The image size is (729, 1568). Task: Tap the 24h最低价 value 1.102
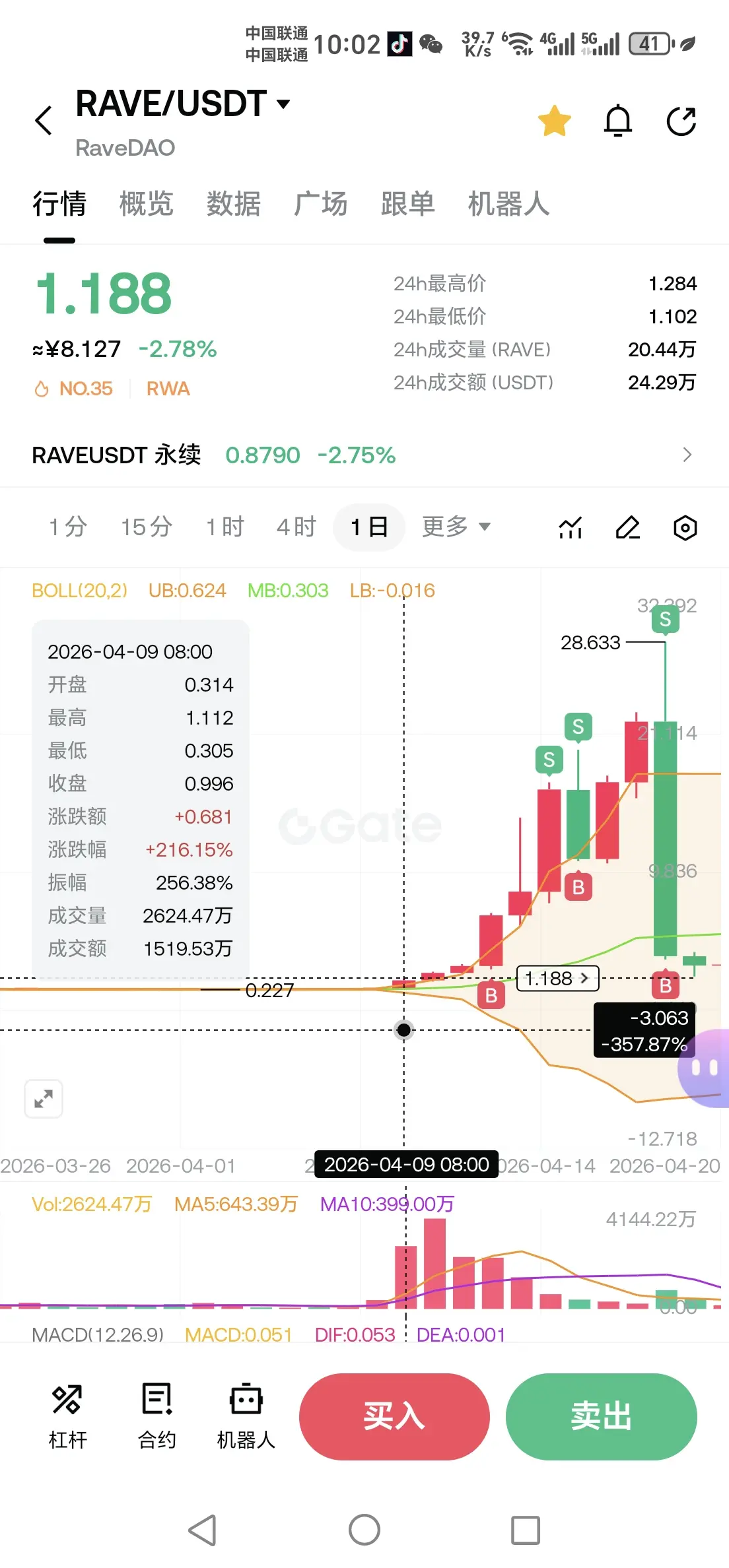pyautogui.click(x=672, y=317)
